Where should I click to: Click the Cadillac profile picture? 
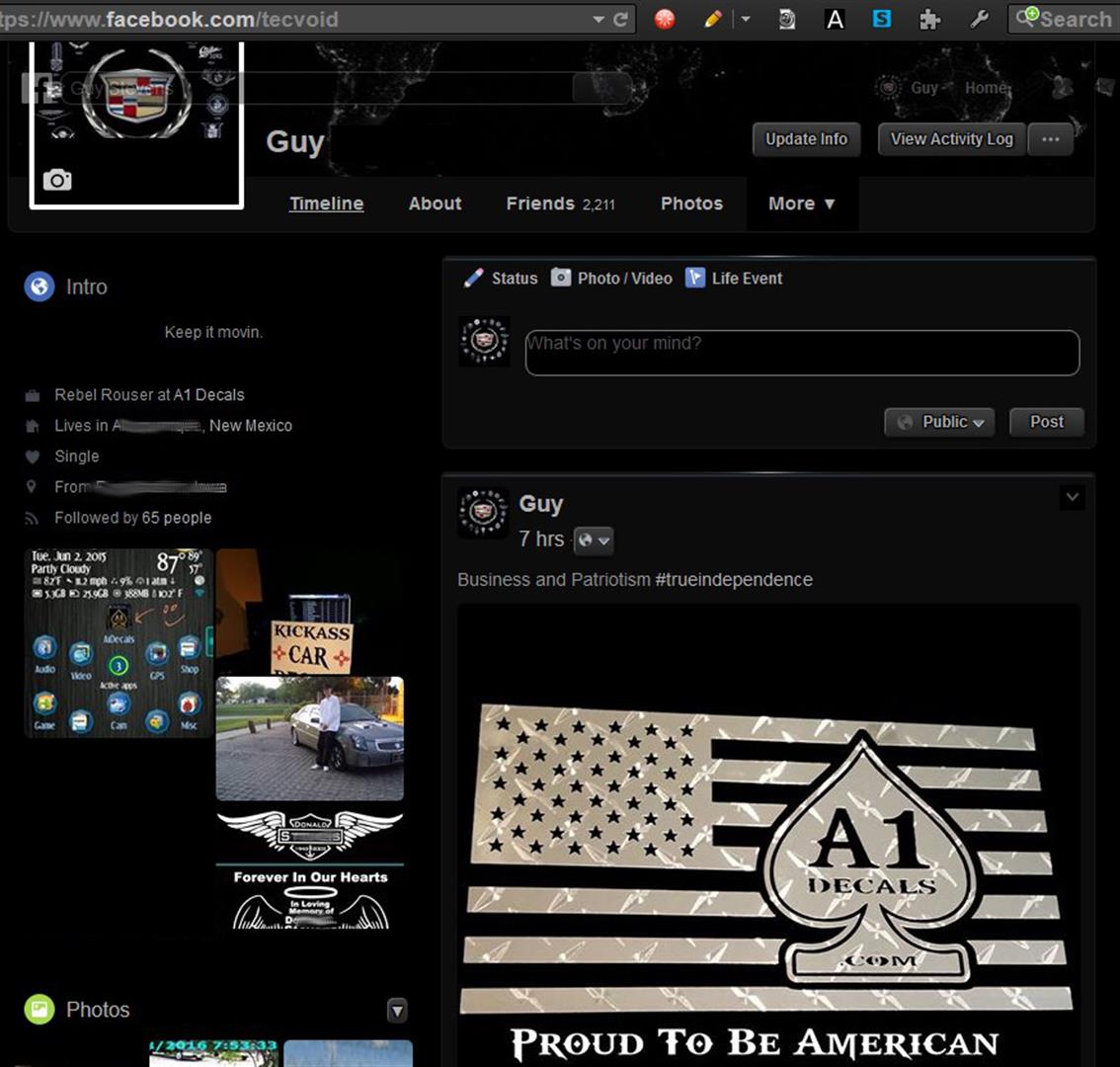[136, 123]
